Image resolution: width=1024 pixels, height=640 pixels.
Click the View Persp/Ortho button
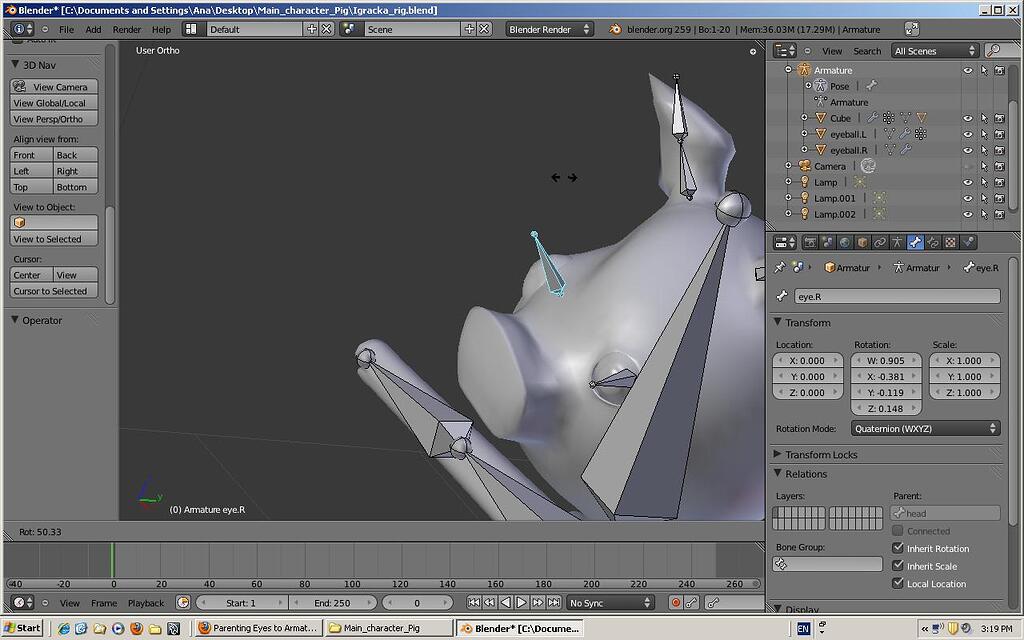tap(54, 119)
